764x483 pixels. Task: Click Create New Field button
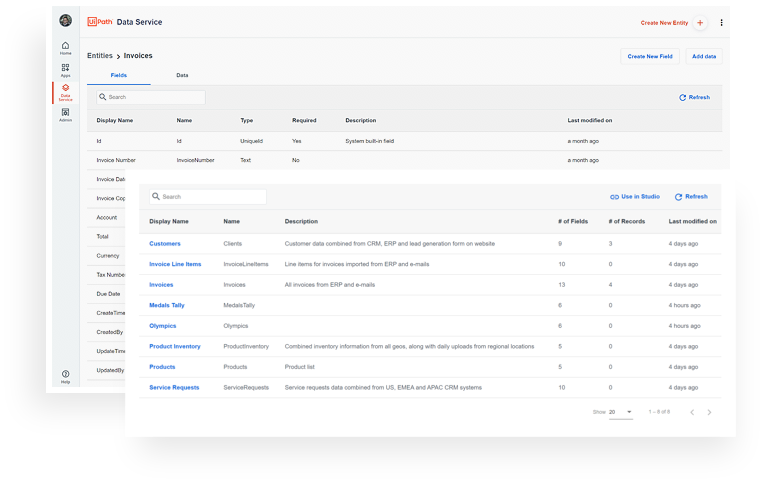point(650,57)
